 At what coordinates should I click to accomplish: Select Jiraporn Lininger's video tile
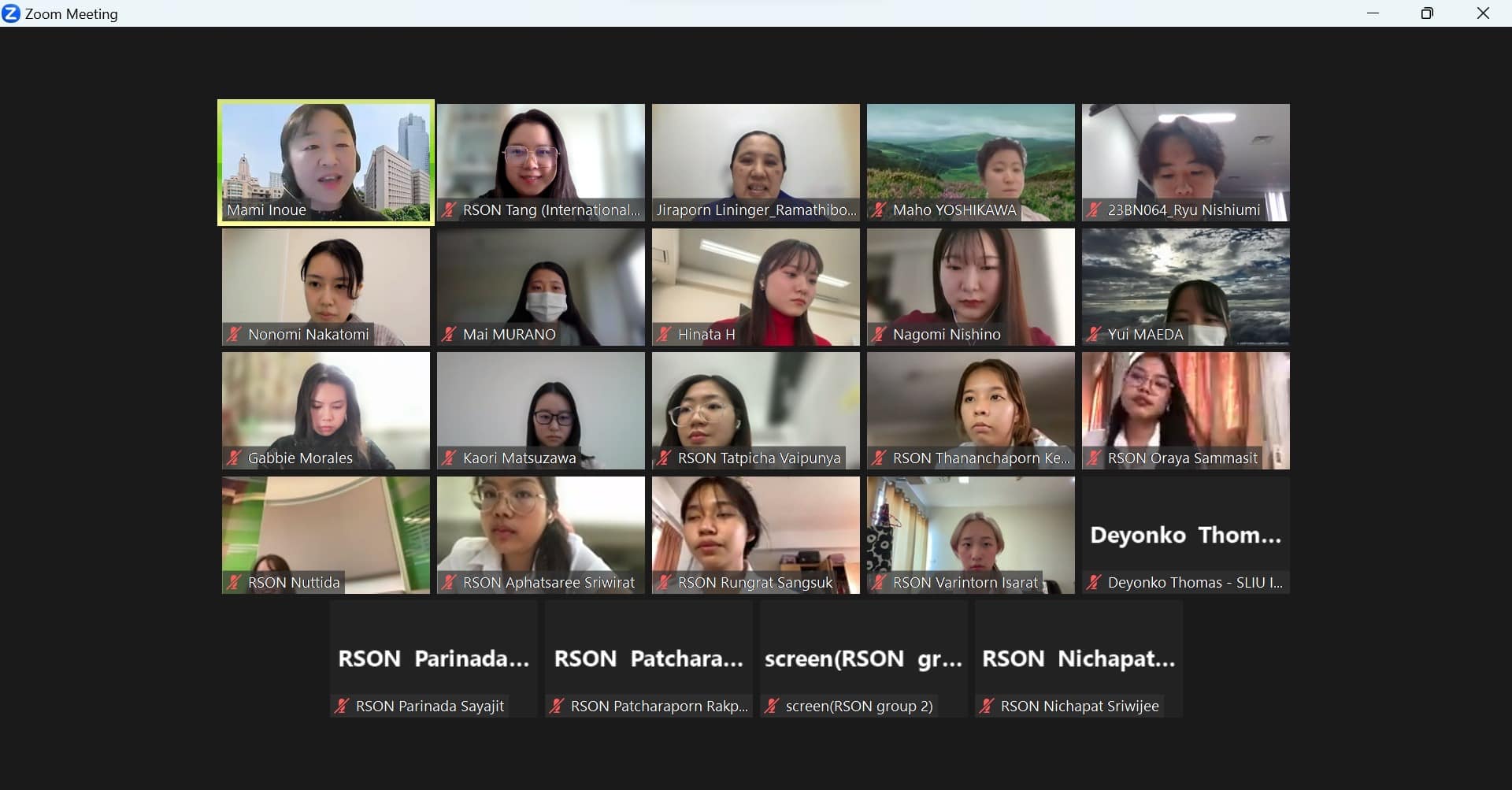click(x=756, y=162)
